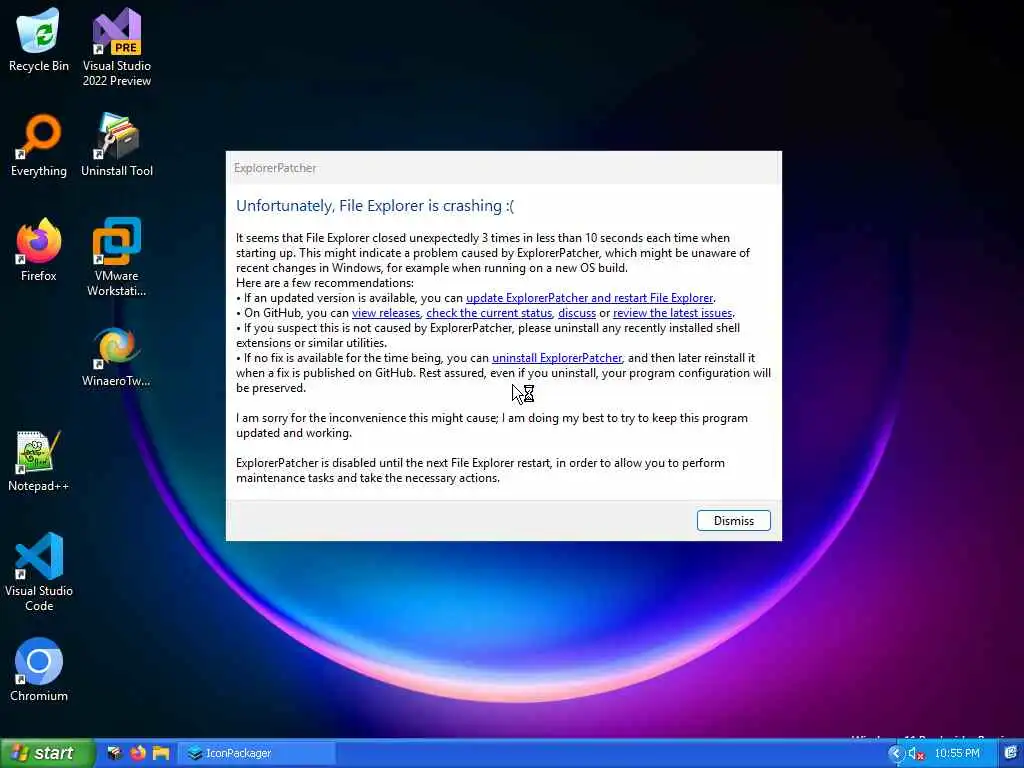This screenshot has width=1024, height=768.
Task: Select the Visual Studio Code desktop icon
Action: click(x=39, y=572)
